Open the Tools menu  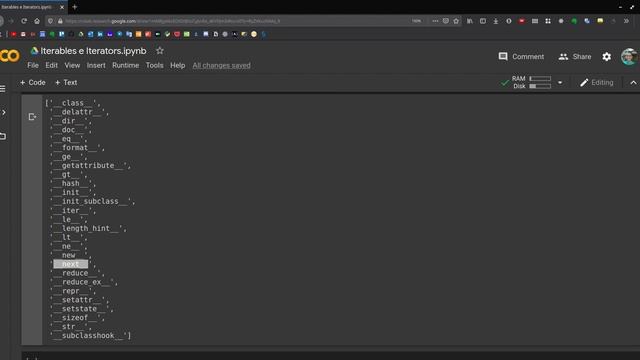point(154,65)
